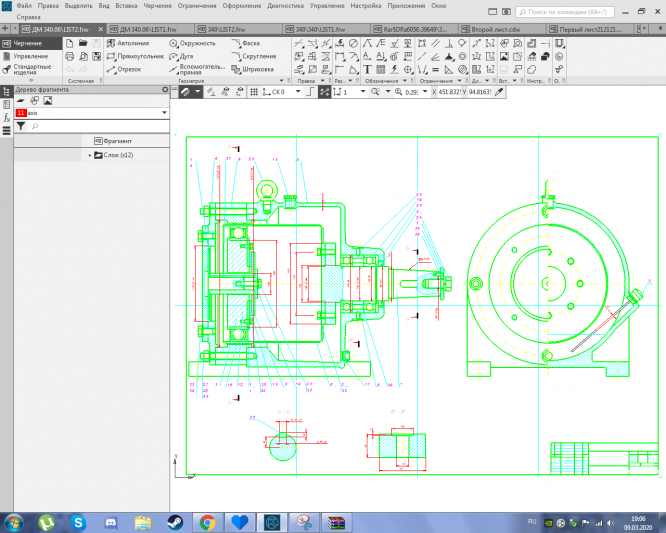The width and height of the screenshot is (666, 533).
Task: Expand the Слои layers tree node
Action: tap(89, 155)
